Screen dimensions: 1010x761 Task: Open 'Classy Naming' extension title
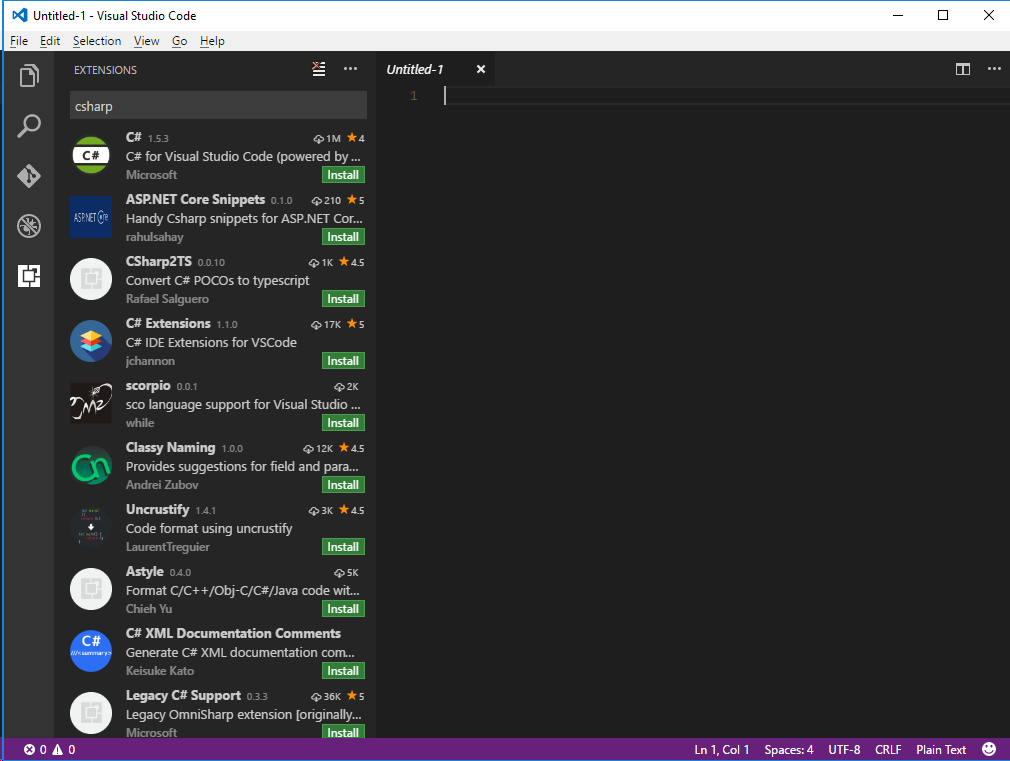click(x=171, y=447)
